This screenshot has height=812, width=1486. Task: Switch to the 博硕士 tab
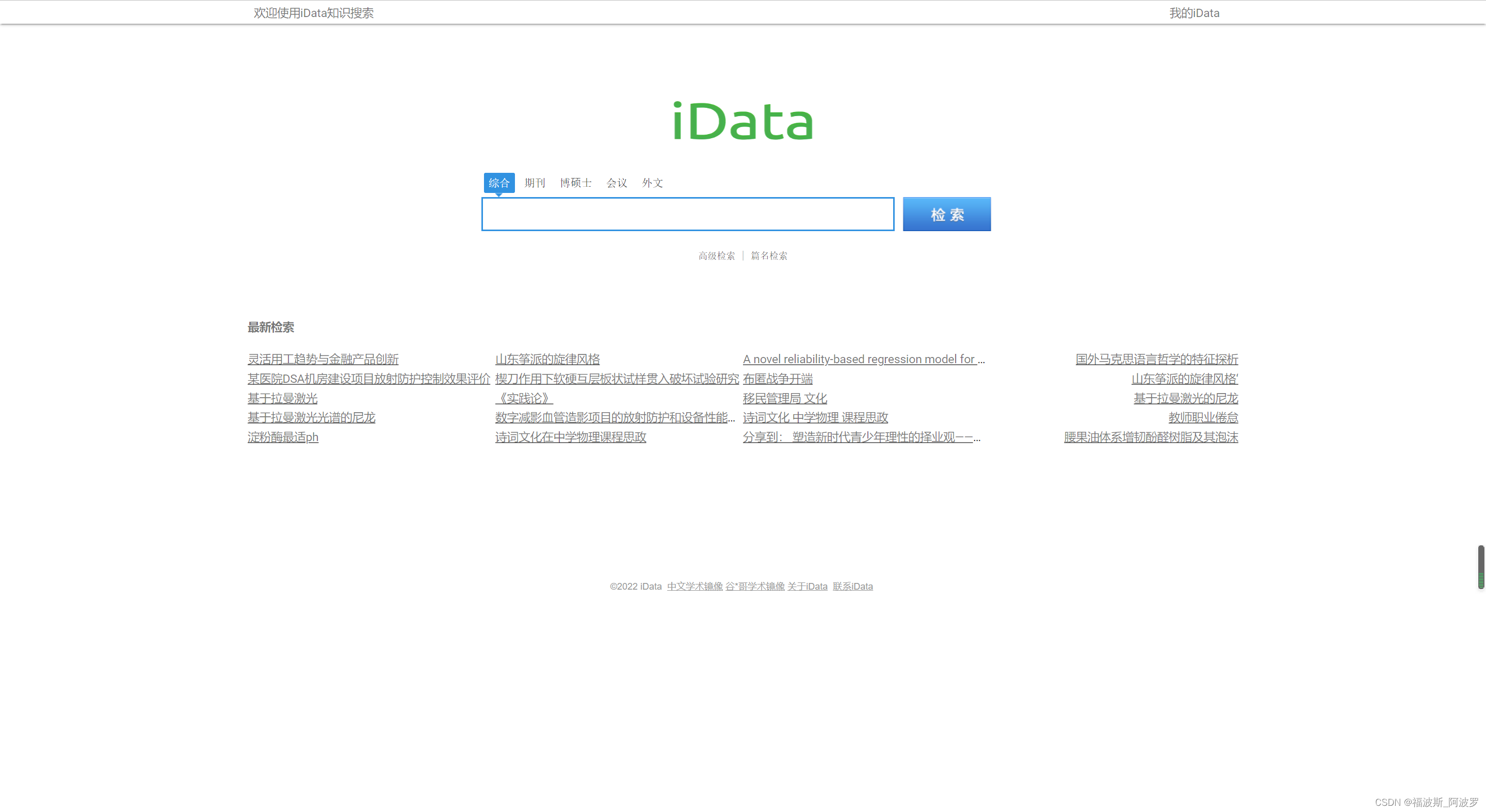pyautogui.click(x=576, y=183)
